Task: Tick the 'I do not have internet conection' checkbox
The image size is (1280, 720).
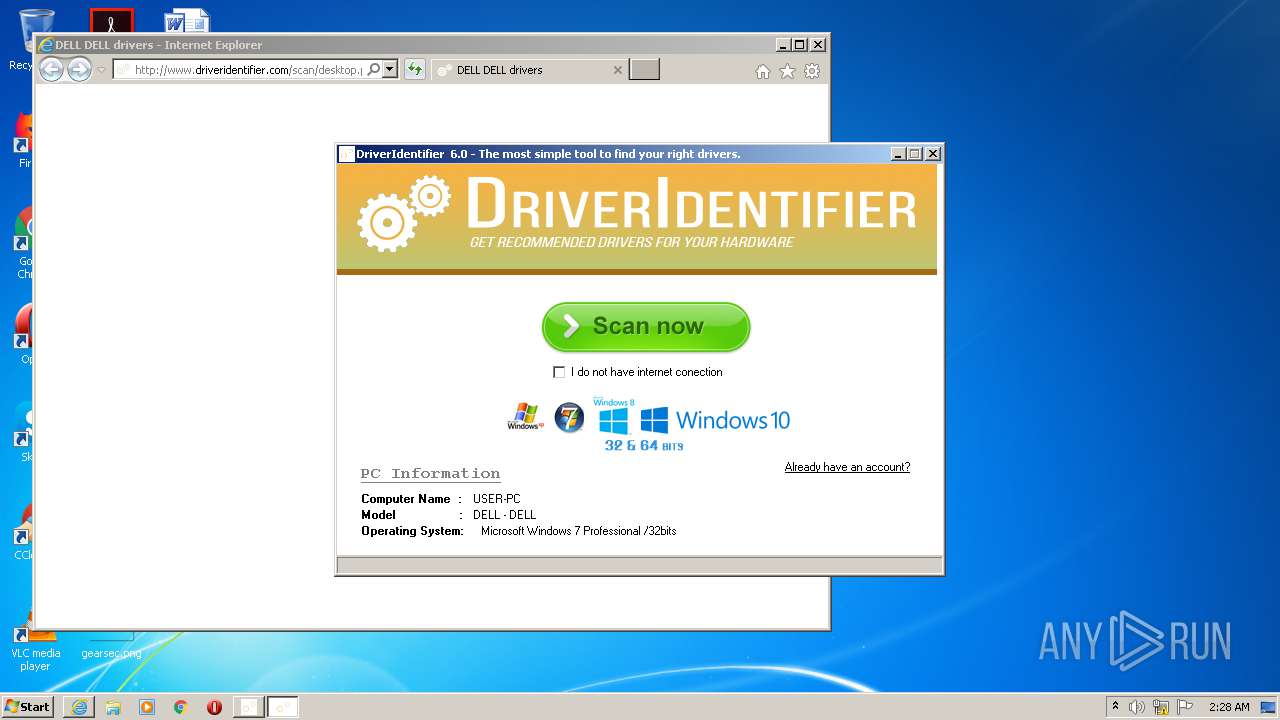Action: pos(559,372)
